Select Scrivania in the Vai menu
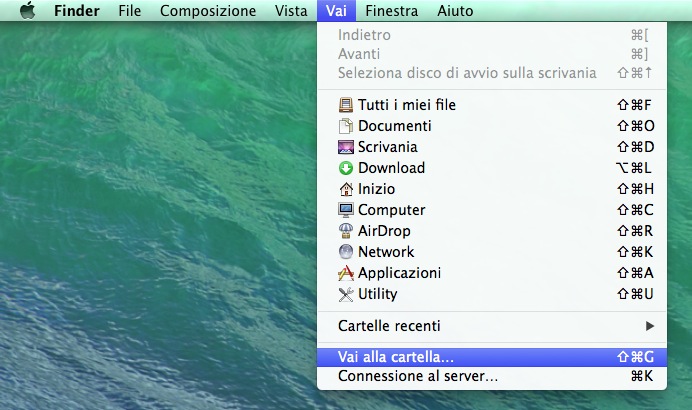The height and width of the screenshot is (410, 692). [492, 147]
